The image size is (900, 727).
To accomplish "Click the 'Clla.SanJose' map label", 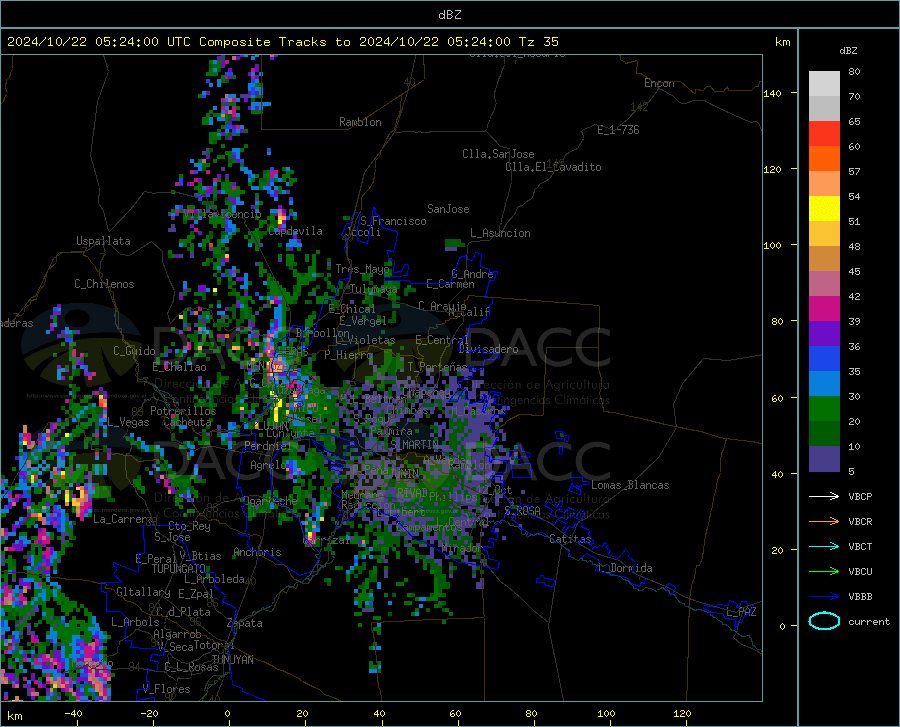I will tap(498, 154).
